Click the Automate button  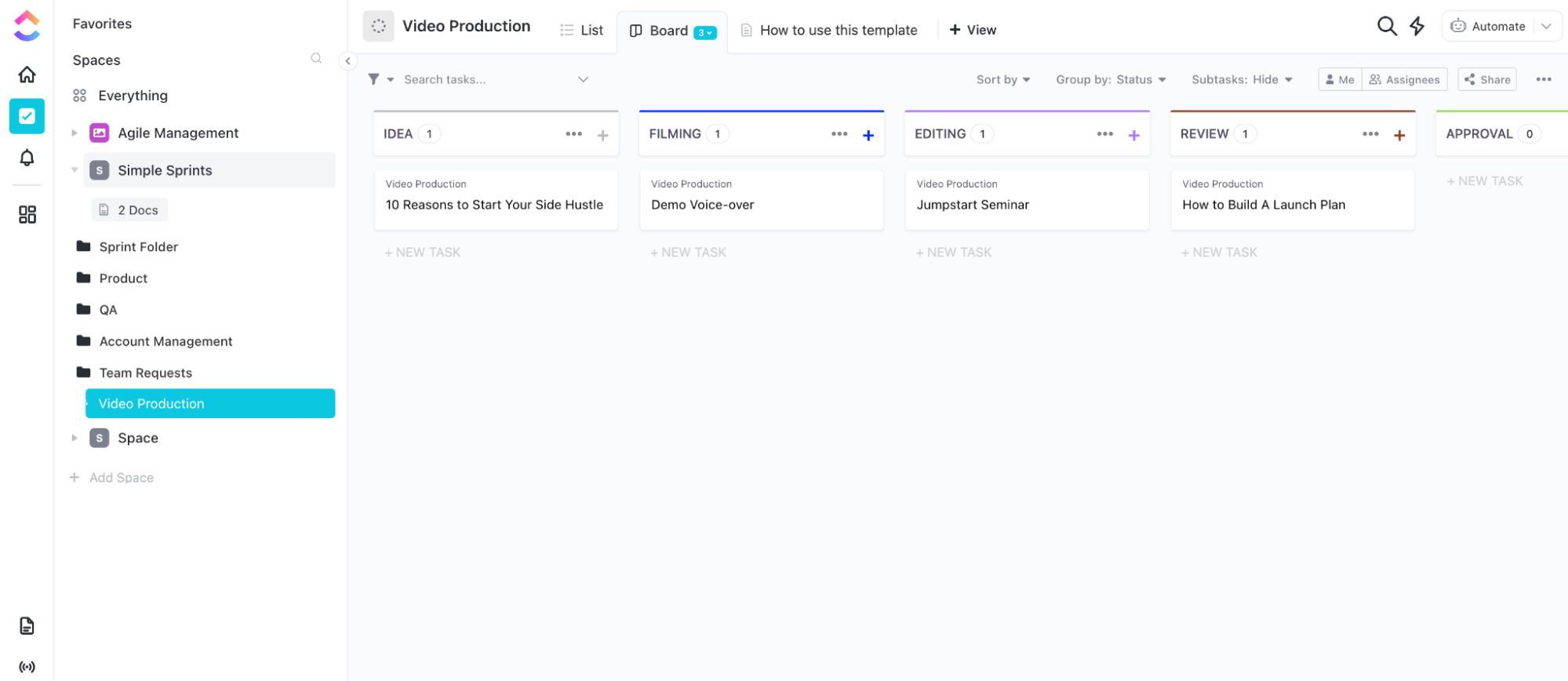pyautogui.click(x=1489, y=27)
